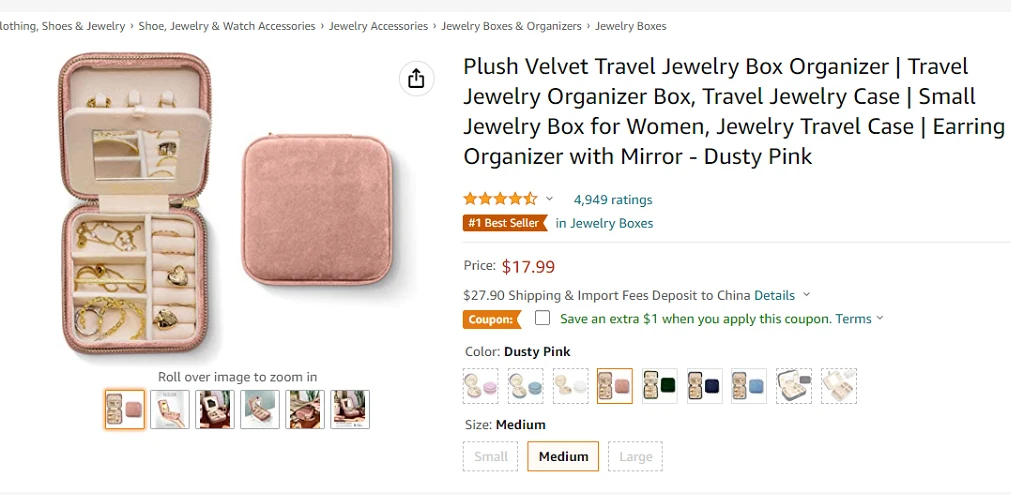The image size is (1011, 495).
Task: Open the 4,949 ratings link
Action: coord(612,199)
